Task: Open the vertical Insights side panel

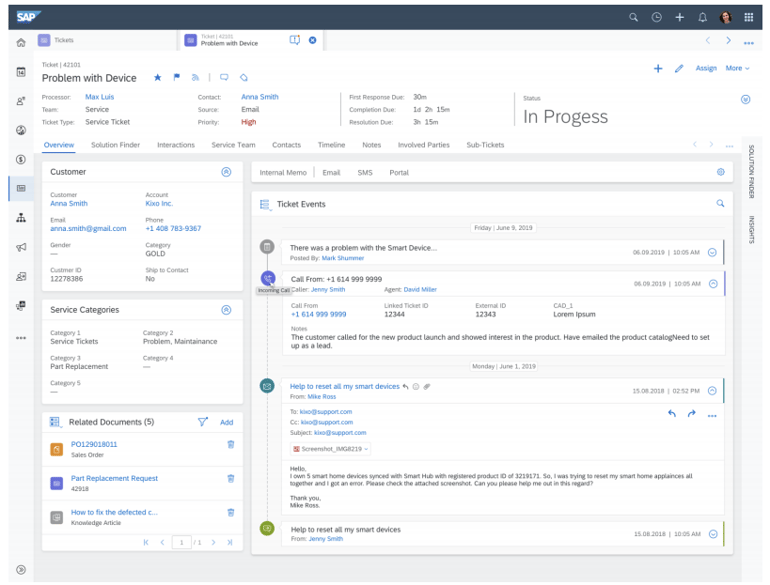Action: [x=751, y=229]
